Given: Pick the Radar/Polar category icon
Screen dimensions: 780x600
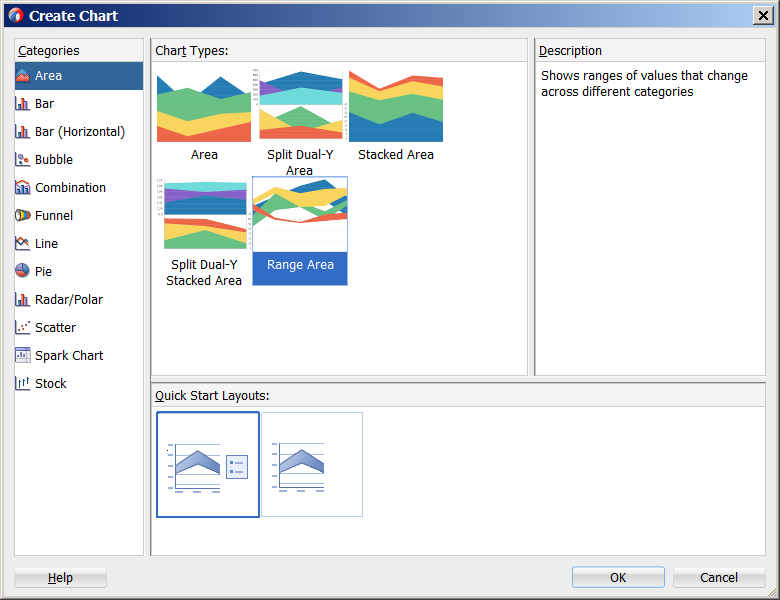Looking at the screenshot, I should point(23,300).
